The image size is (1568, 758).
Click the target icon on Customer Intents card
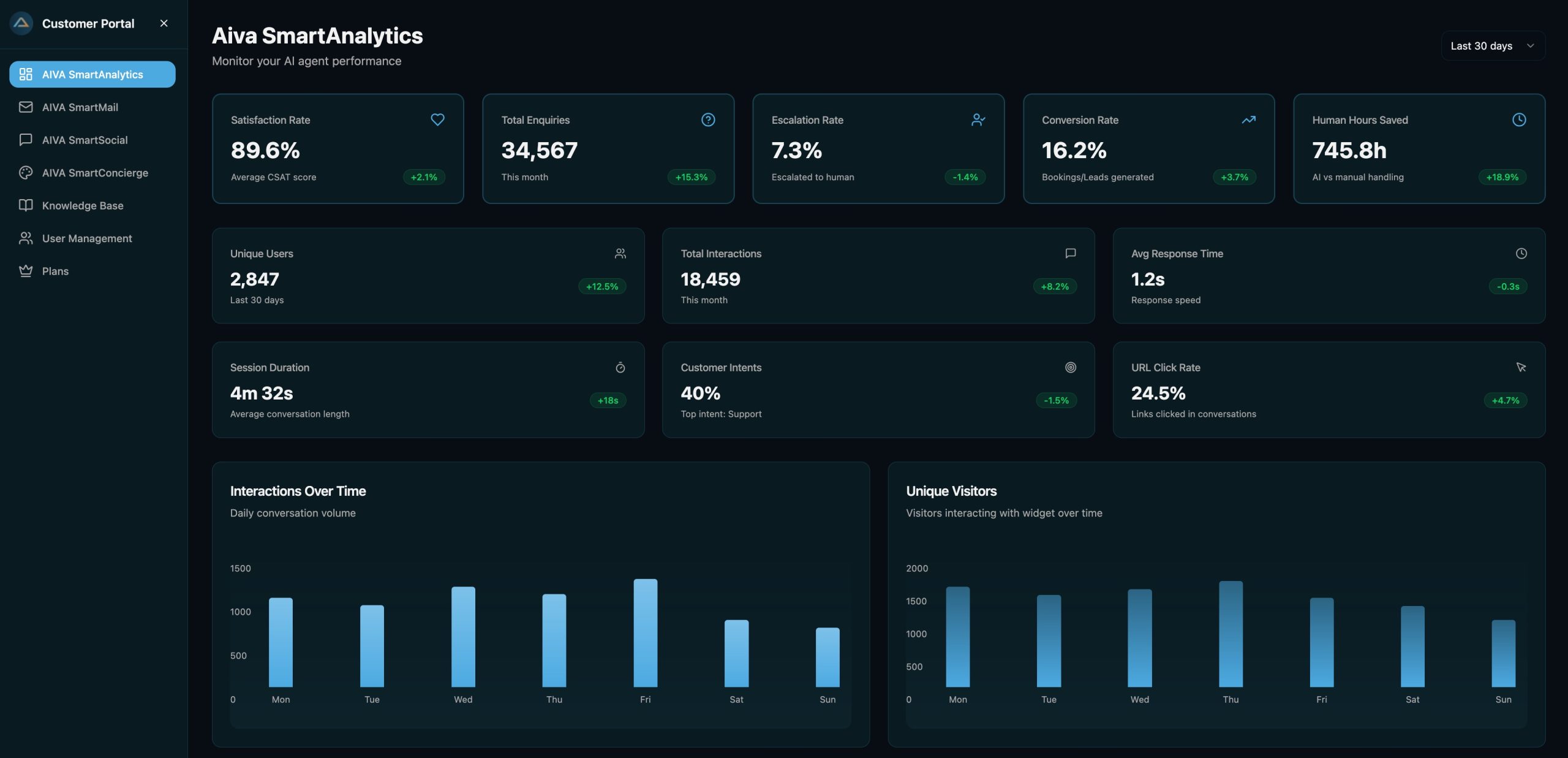[x=1070, y=367]
